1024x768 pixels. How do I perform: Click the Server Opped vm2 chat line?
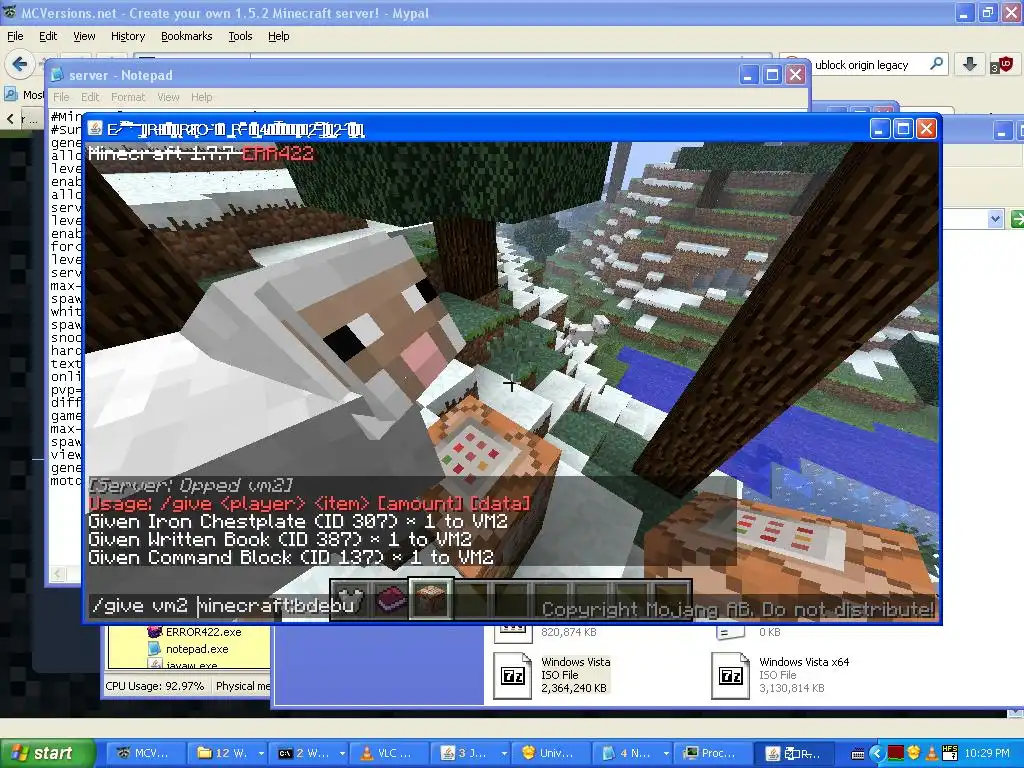tap(191, 485)
